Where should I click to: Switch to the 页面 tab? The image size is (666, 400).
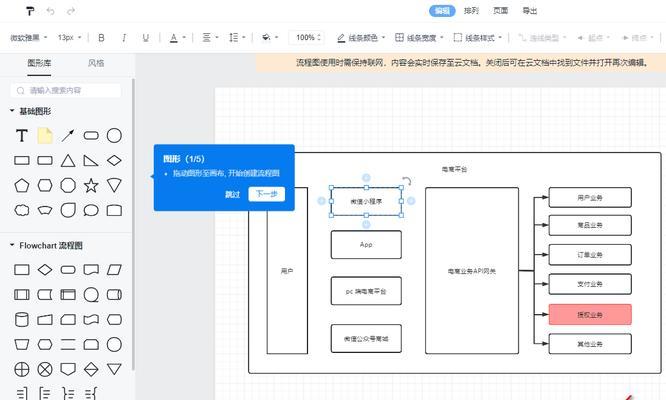click(x=500, y=11)
